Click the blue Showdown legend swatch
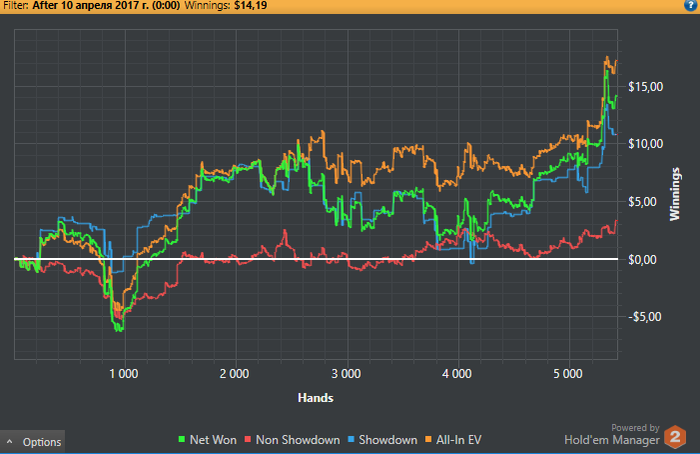The image size is (700, 454). 351,440
